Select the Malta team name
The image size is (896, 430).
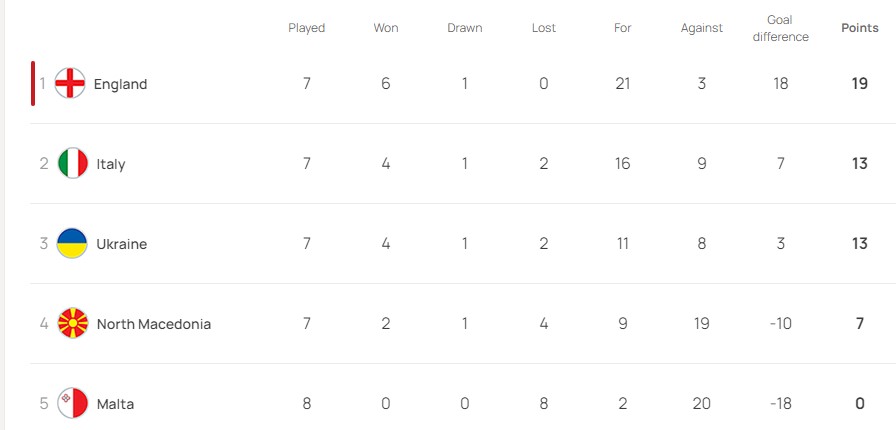115,404
